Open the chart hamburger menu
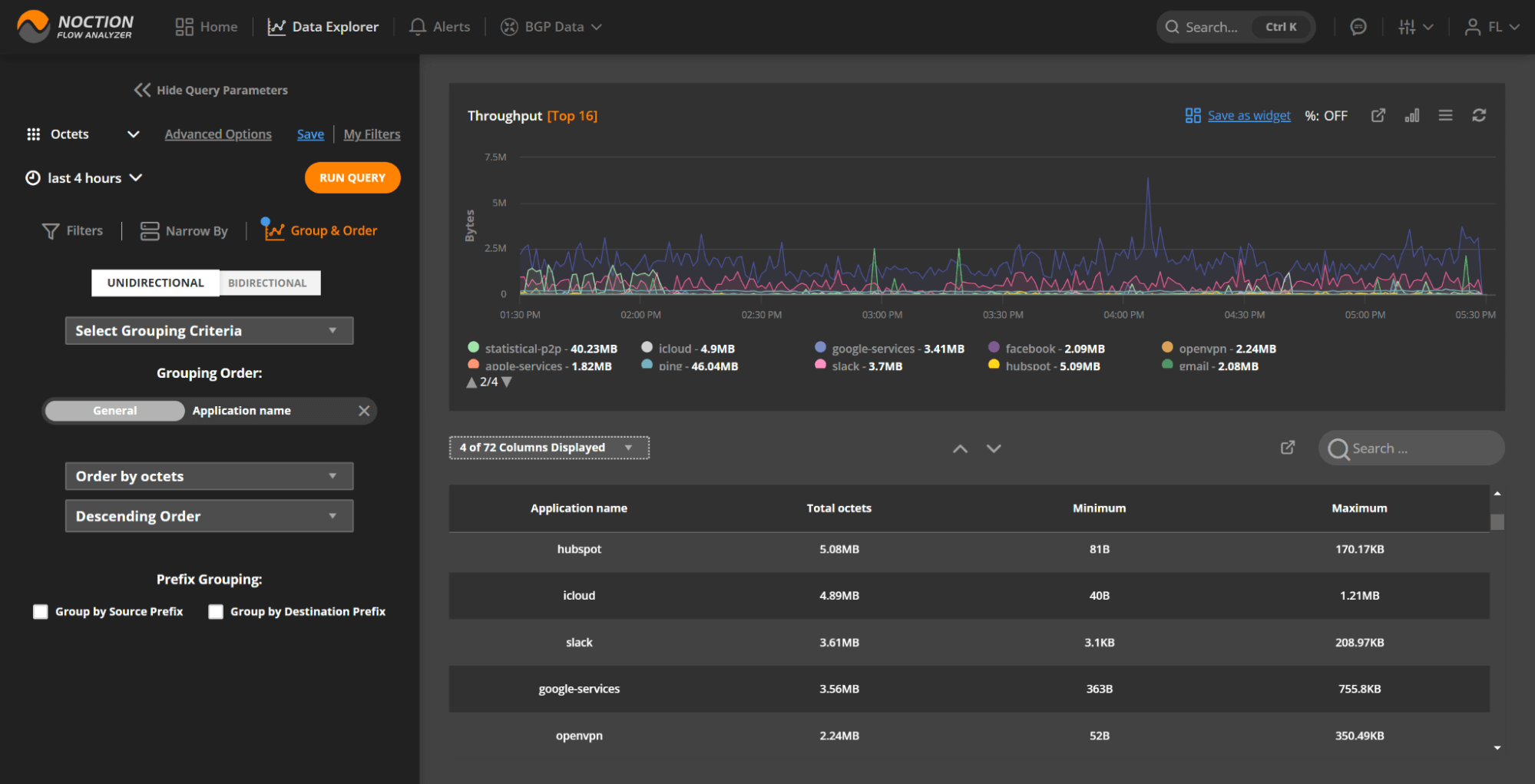 (1445, 115)
